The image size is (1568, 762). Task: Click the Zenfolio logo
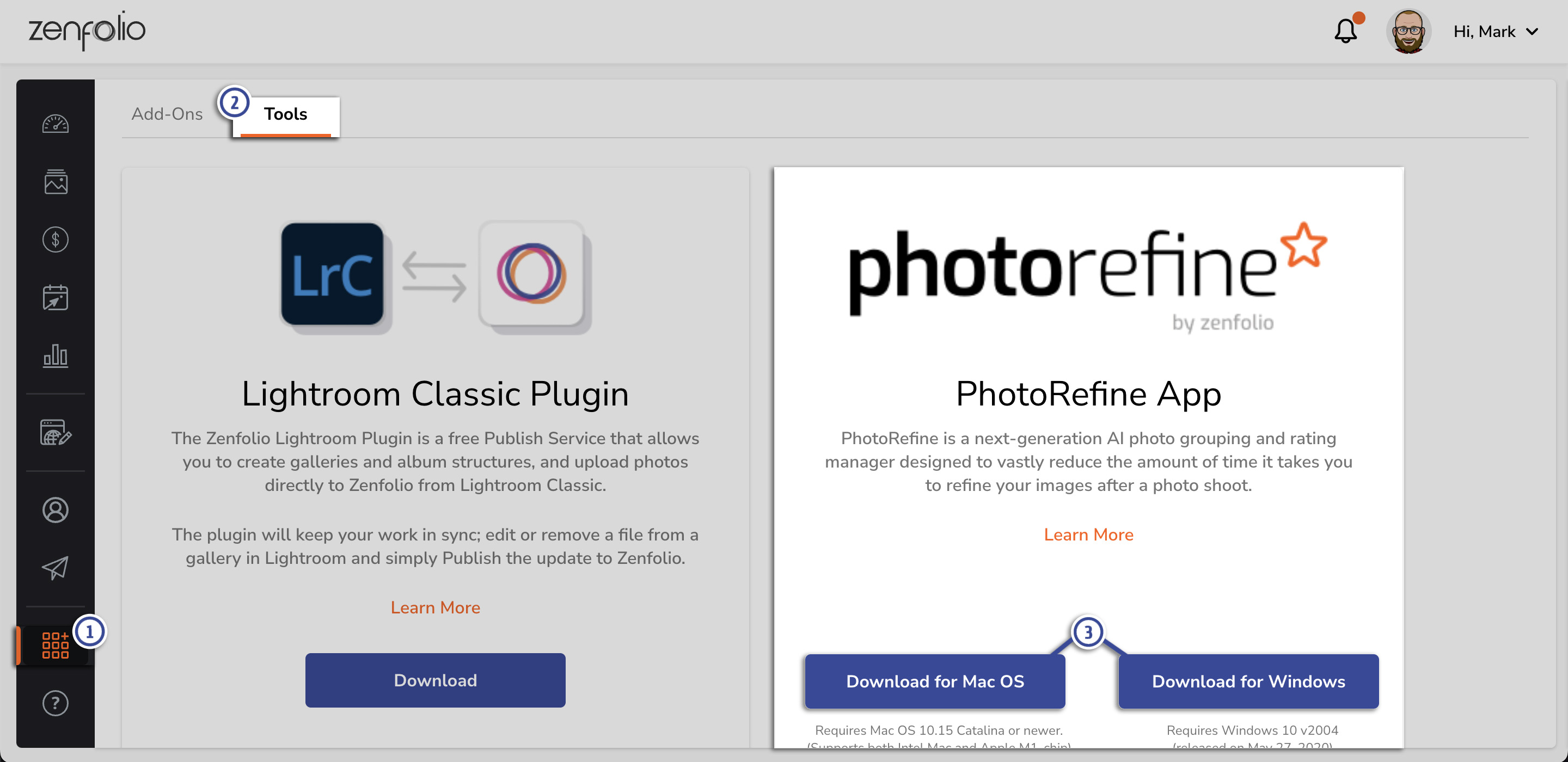87,30
